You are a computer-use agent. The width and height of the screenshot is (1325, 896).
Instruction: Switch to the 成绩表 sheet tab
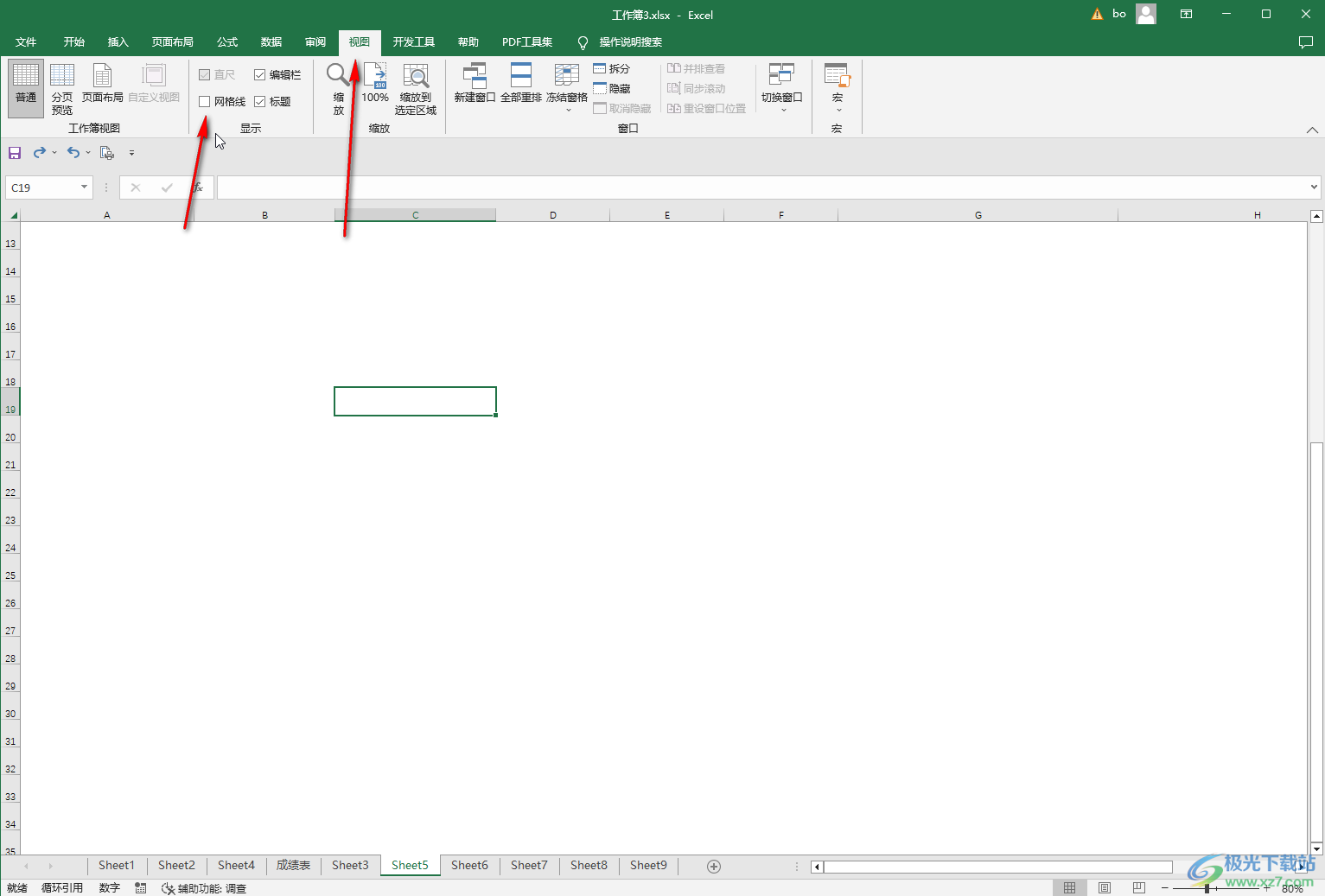coord(293,866)
